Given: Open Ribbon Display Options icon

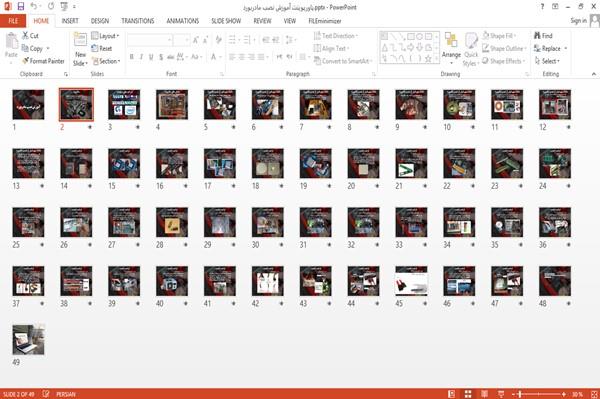Looking at the screenshot, I should [555, 7].
